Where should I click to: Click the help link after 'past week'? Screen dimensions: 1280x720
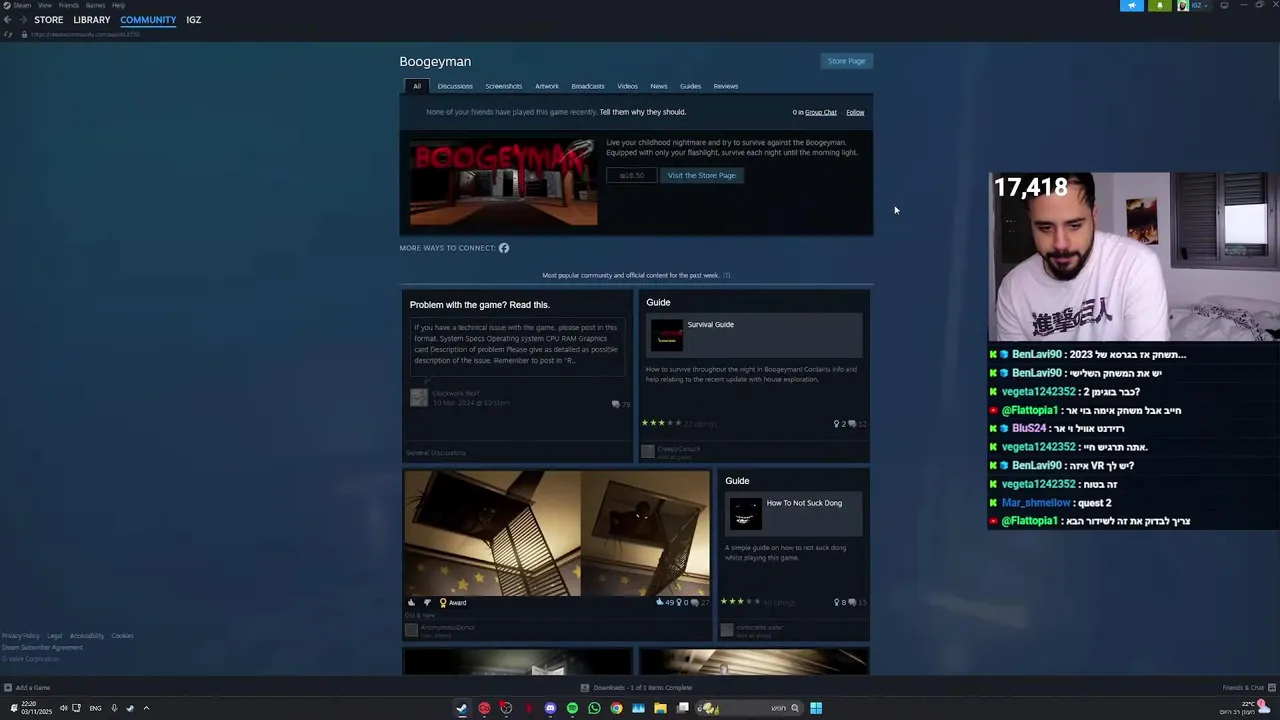point(727,275)
